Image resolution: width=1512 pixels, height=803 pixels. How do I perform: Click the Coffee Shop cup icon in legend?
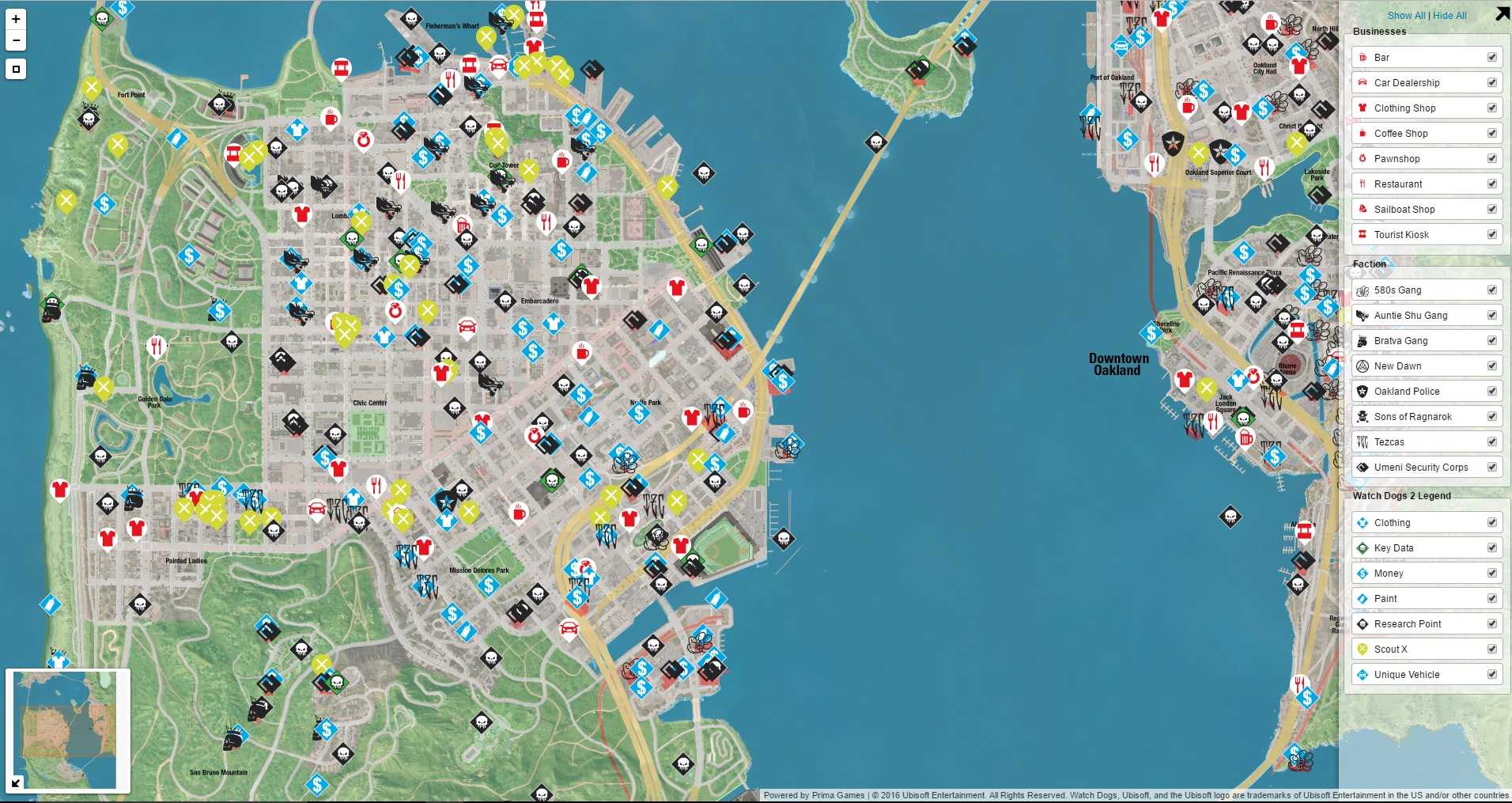pos(1363,133)
